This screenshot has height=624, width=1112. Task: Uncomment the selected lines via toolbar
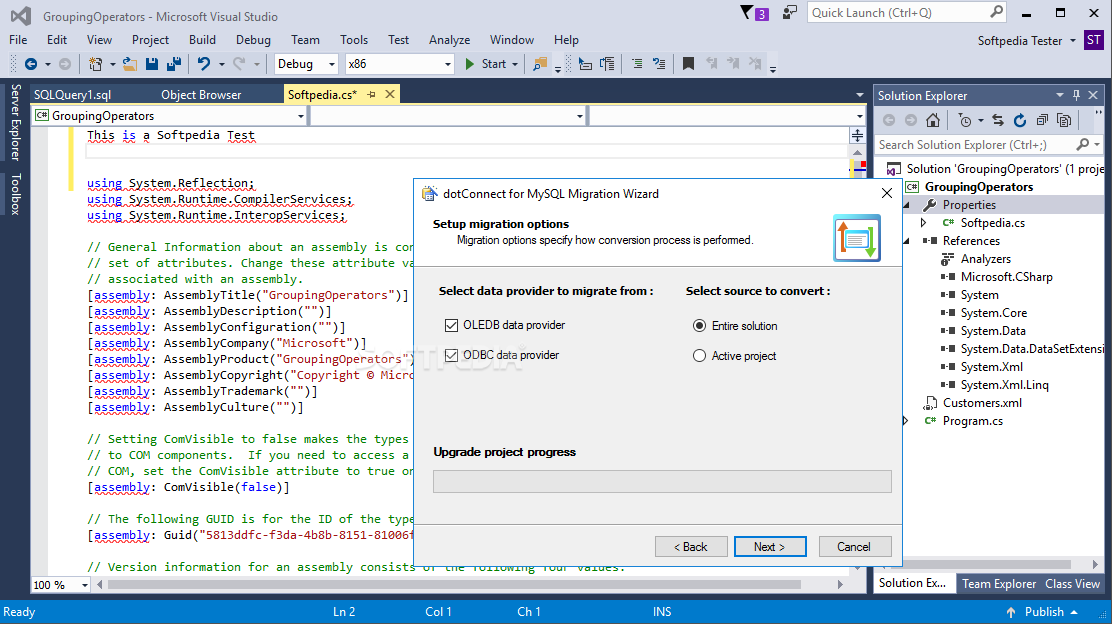tap(660, 64)
